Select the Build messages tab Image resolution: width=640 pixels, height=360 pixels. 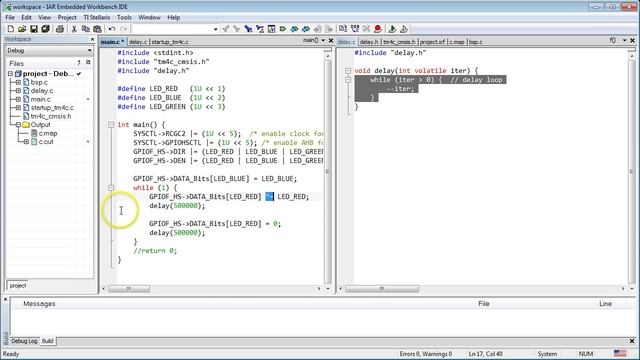click(x=48, y=341)
